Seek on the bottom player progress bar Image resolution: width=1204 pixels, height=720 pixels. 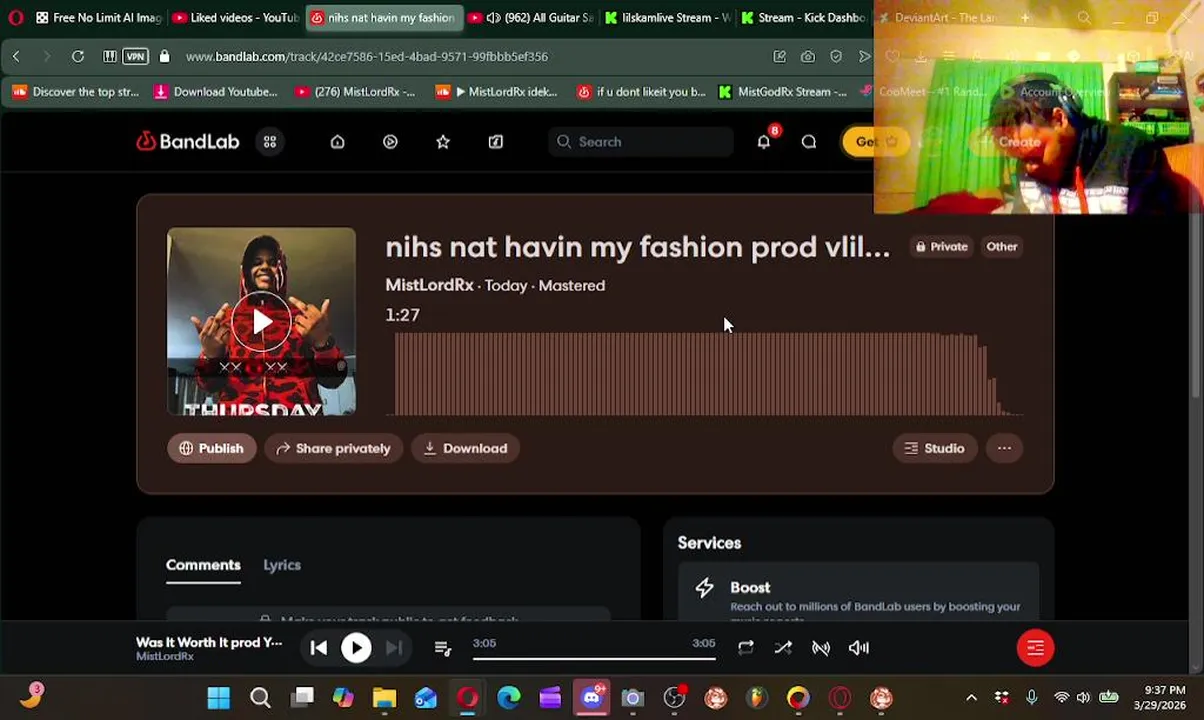point(594,659)
